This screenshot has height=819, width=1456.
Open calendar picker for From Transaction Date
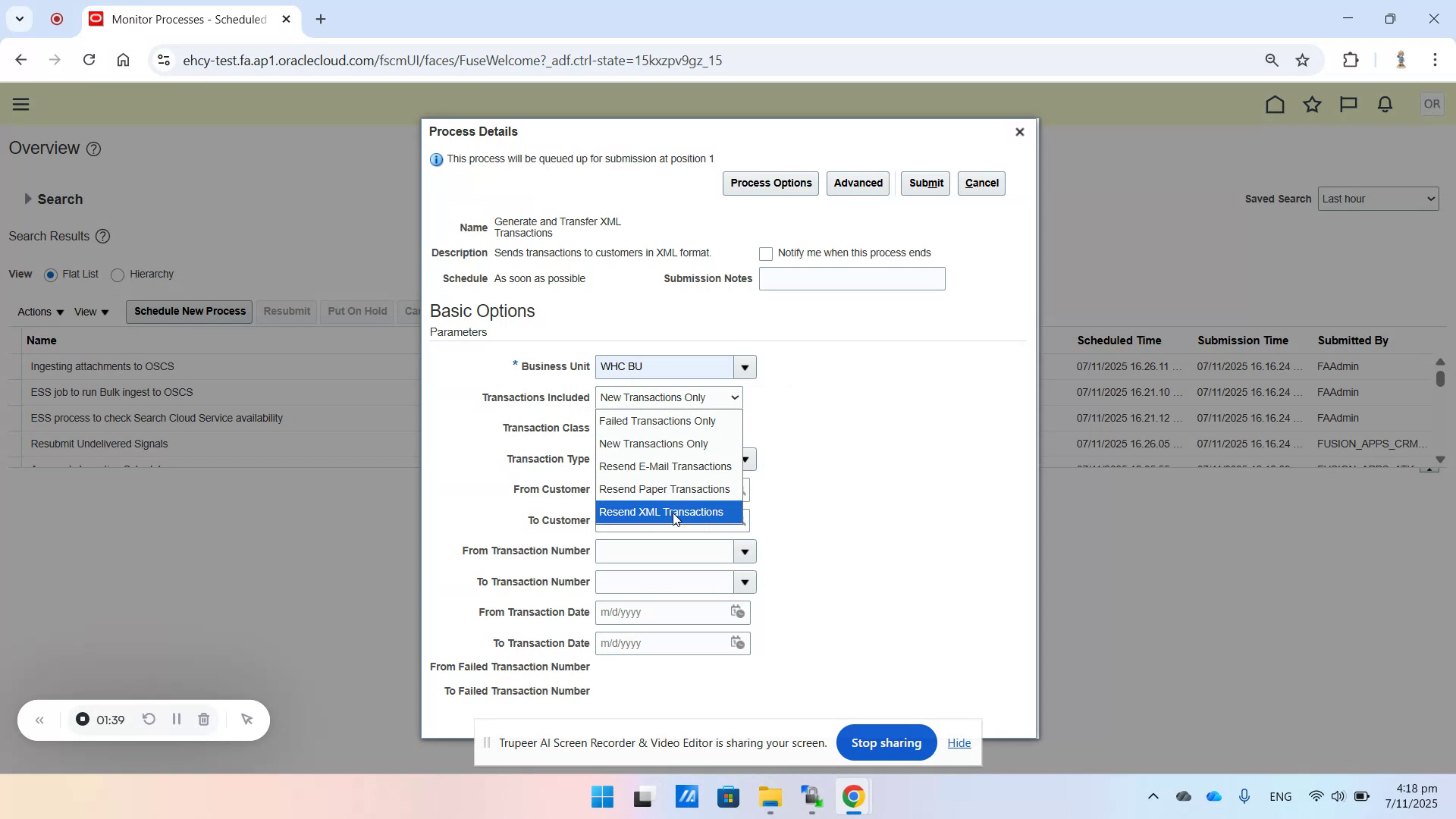coord(737,612)
